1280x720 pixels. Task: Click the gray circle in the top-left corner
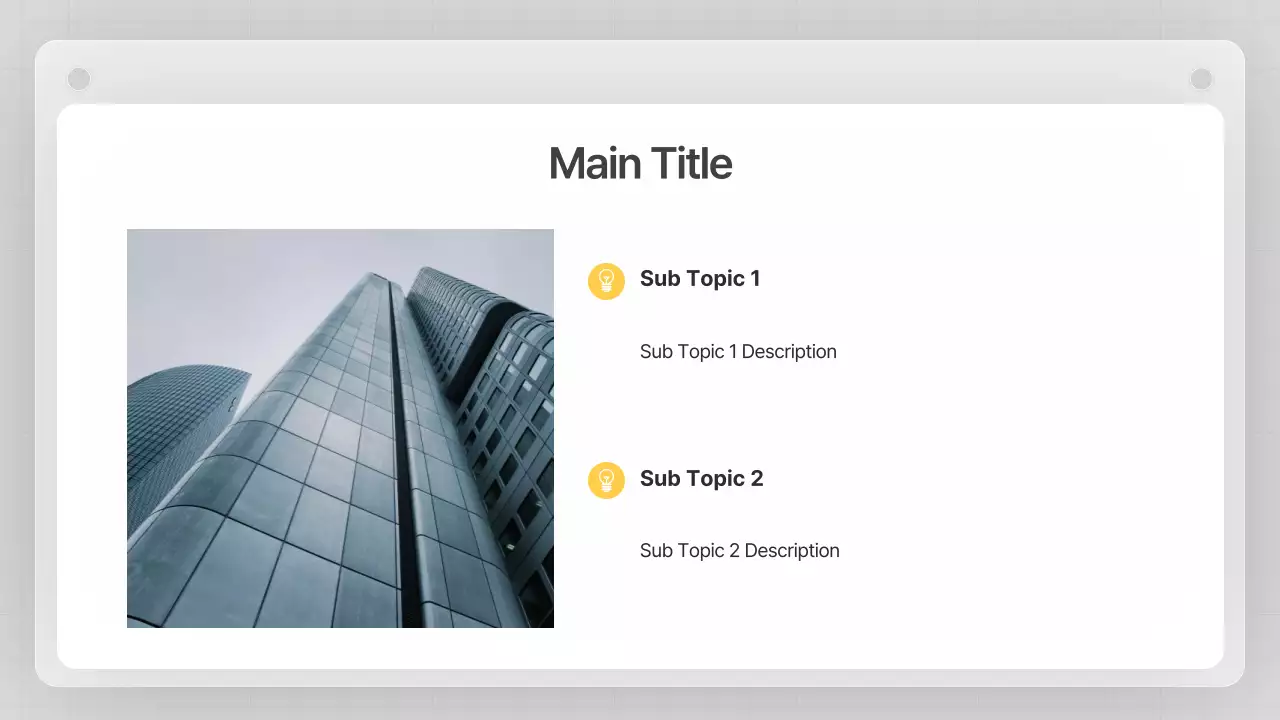coord(78,78)
